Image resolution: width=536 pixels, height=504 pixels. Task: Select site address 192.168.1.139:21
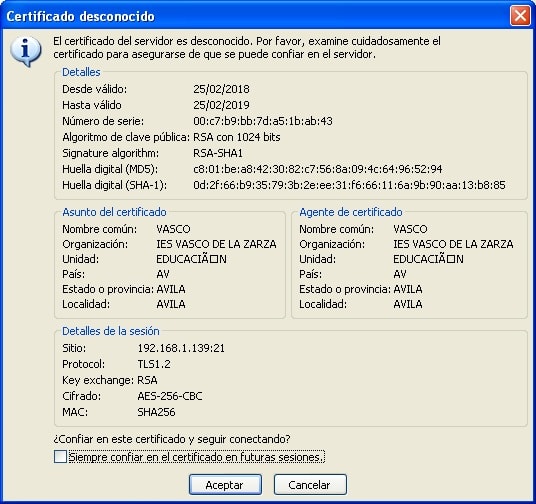tap(181, 348)
